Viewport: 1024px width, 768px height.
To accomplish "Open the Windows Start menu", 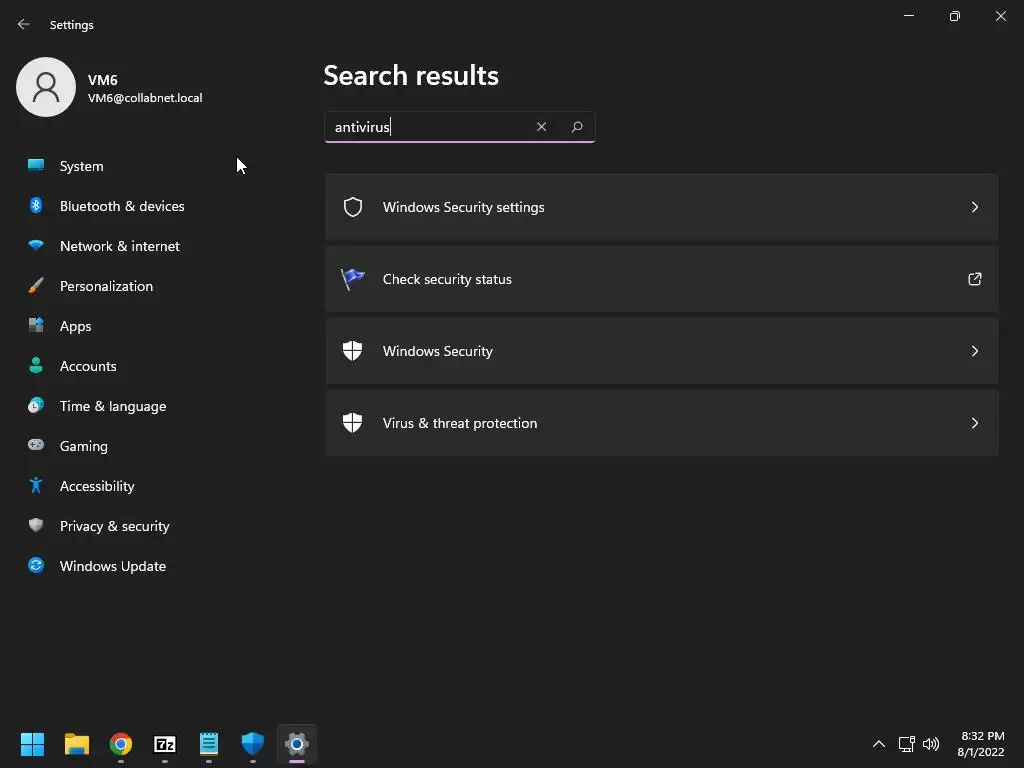I will click(x=32, y=744).
